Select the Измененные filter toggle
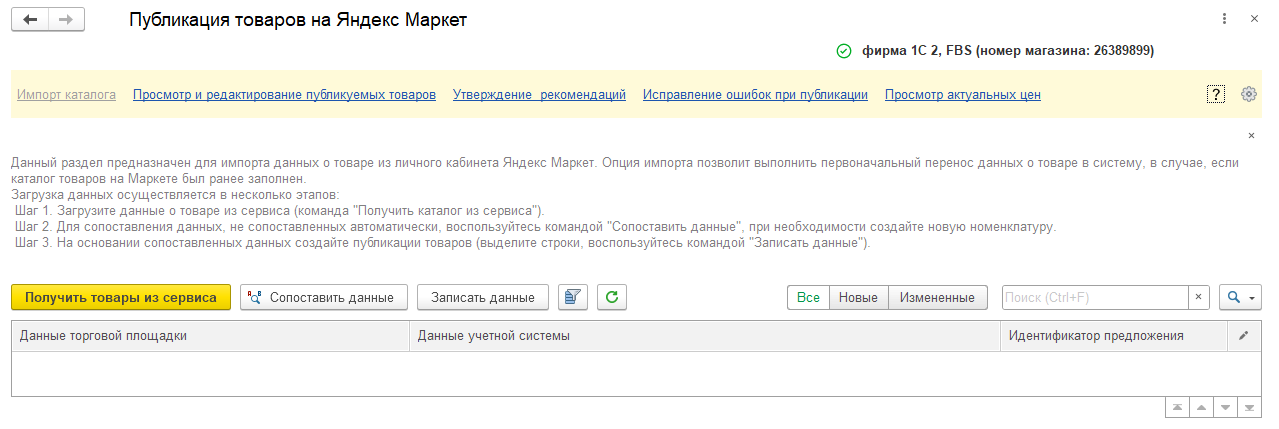The image size is (1279, 429). click(938, 298)
